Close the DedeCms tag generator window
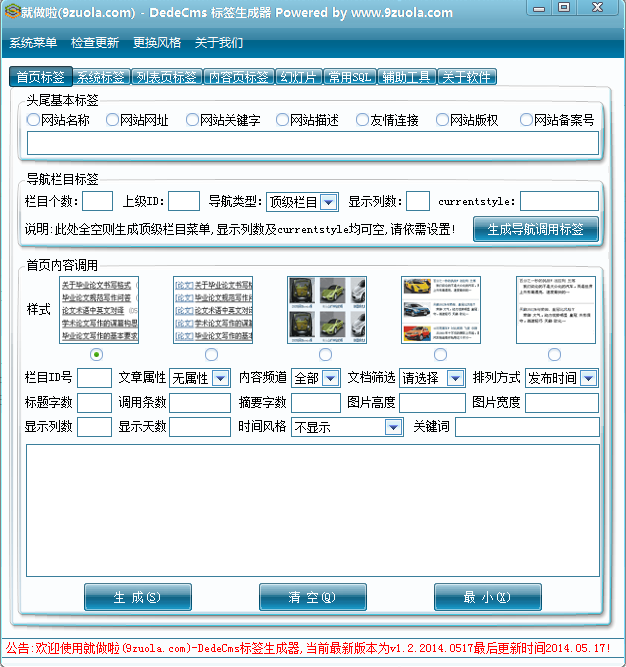This screenshot has height=667, width=626. pyautogui.click(x=597, y=8)
